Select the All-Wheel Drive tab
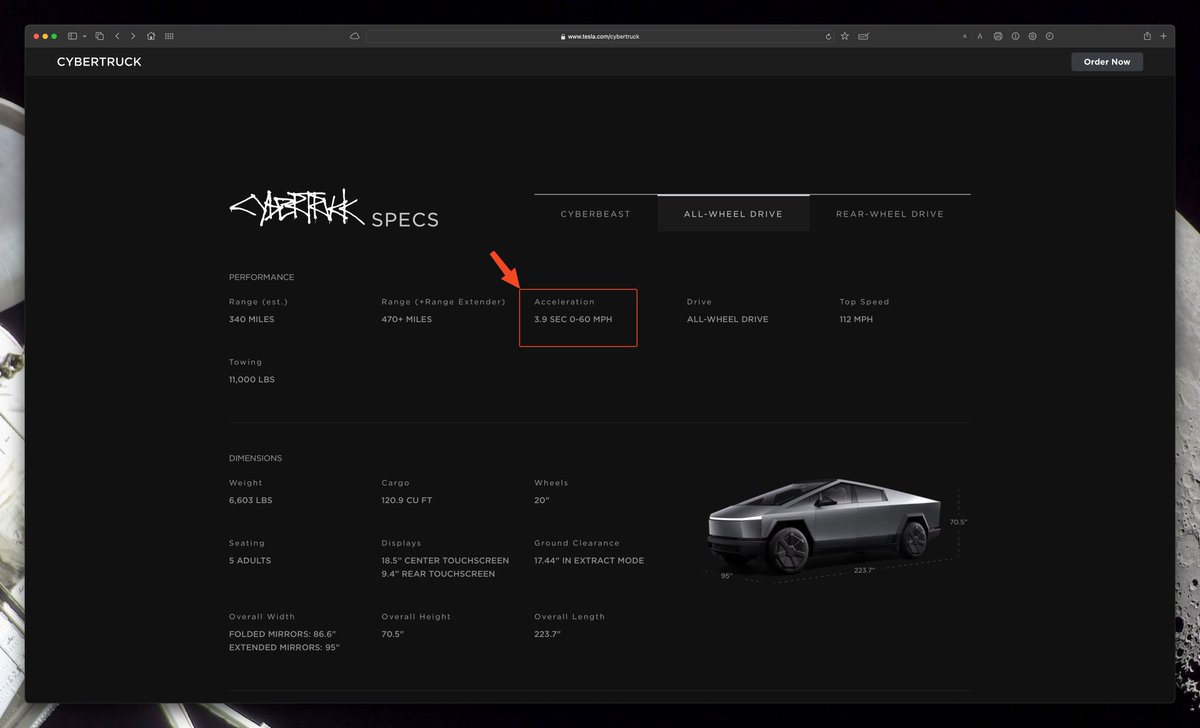The image size is (1200, 728). [x=733, y=214]
